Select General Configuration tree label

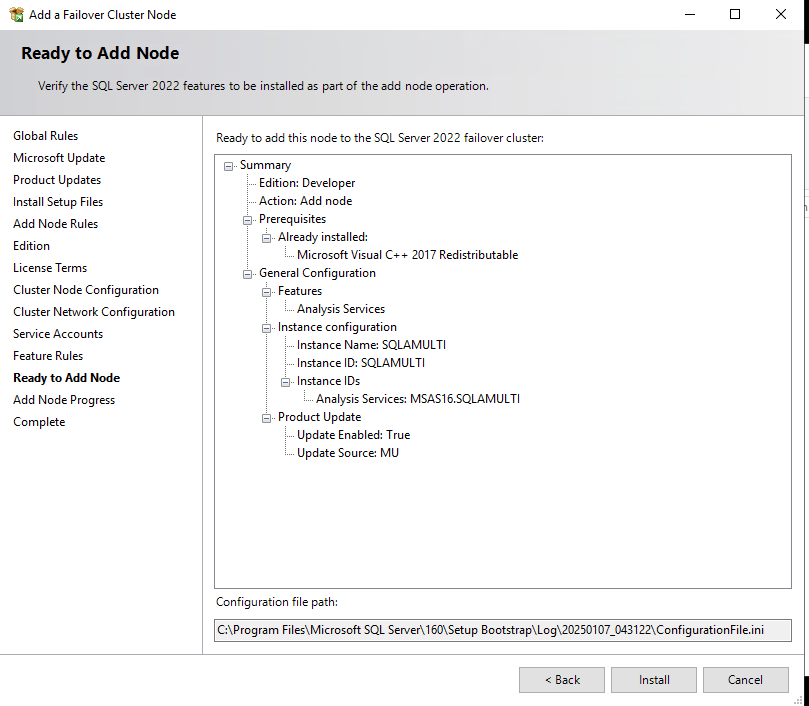[317, 273]
